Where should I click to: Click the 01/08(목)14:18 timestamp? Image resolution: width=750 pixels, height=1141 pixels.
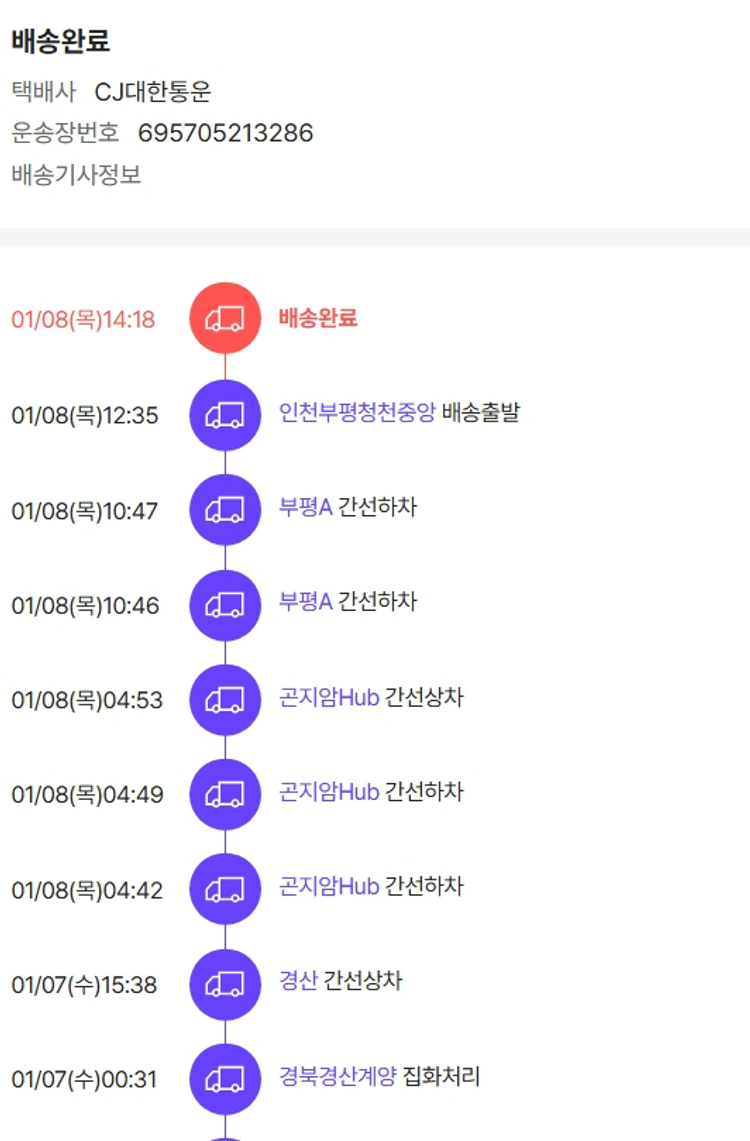click(x=83, y=320)
